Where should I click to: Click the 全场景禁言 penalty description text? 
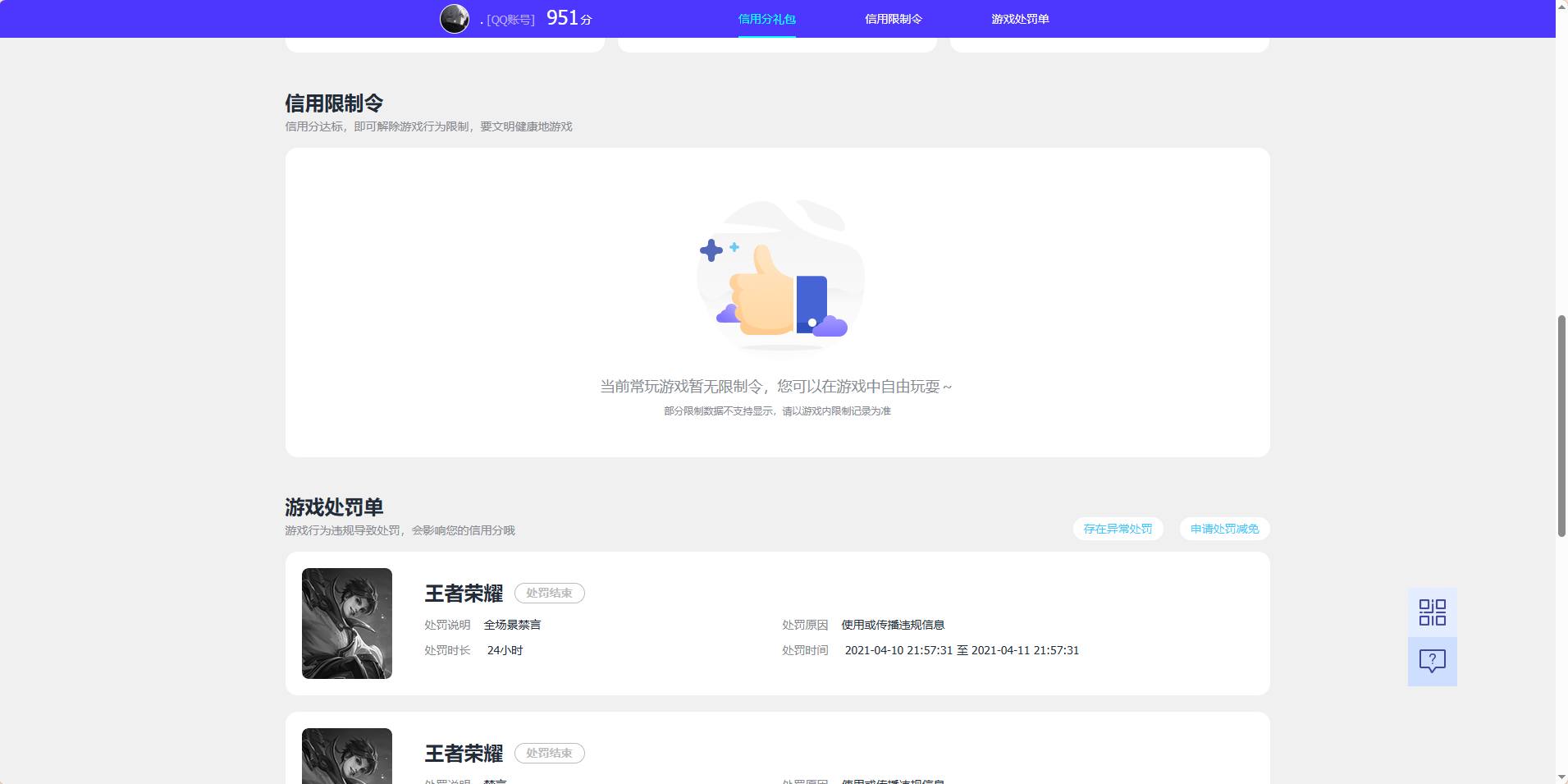pyautogui.click(x=512, y=625)
